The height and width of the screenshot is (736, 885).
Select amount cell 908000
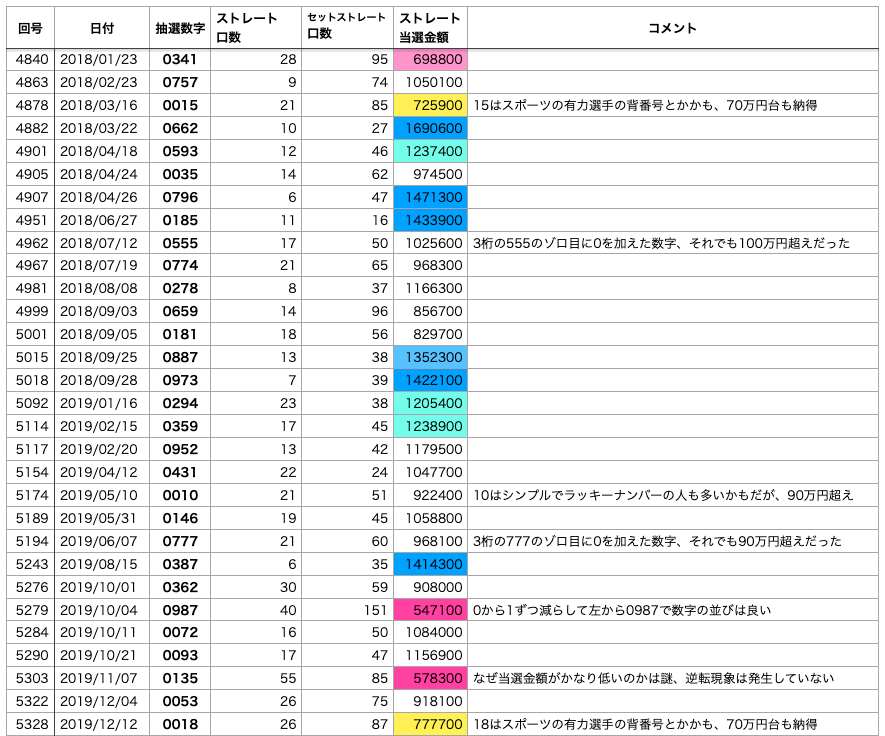point(430,588)
